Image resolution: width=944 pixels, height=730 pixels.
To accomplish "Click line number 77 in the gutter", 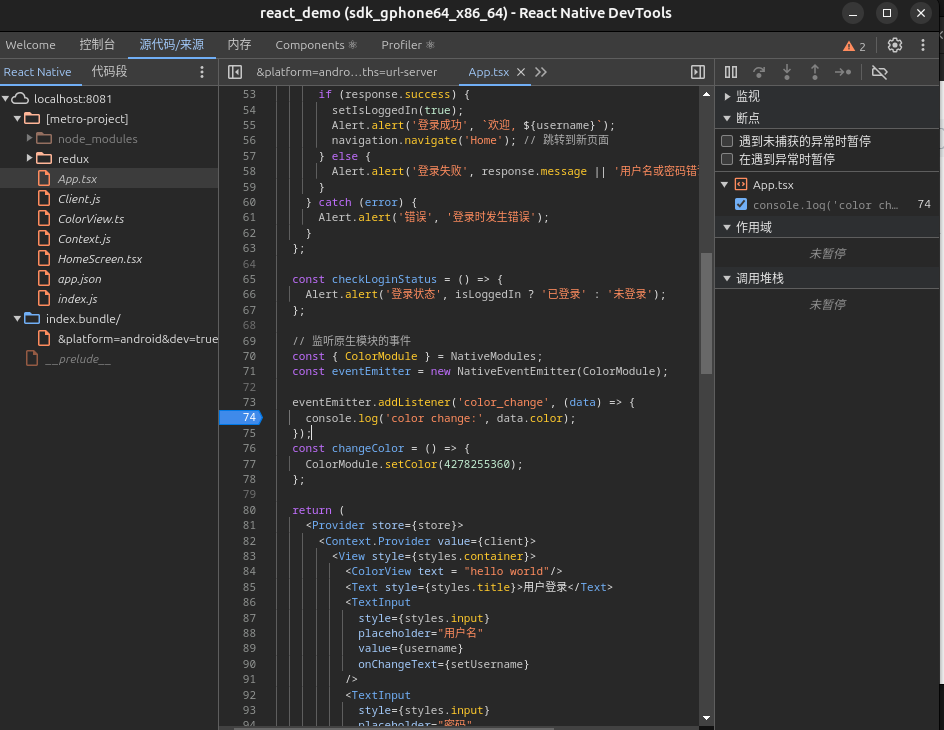I will click(x=249, y=464).
